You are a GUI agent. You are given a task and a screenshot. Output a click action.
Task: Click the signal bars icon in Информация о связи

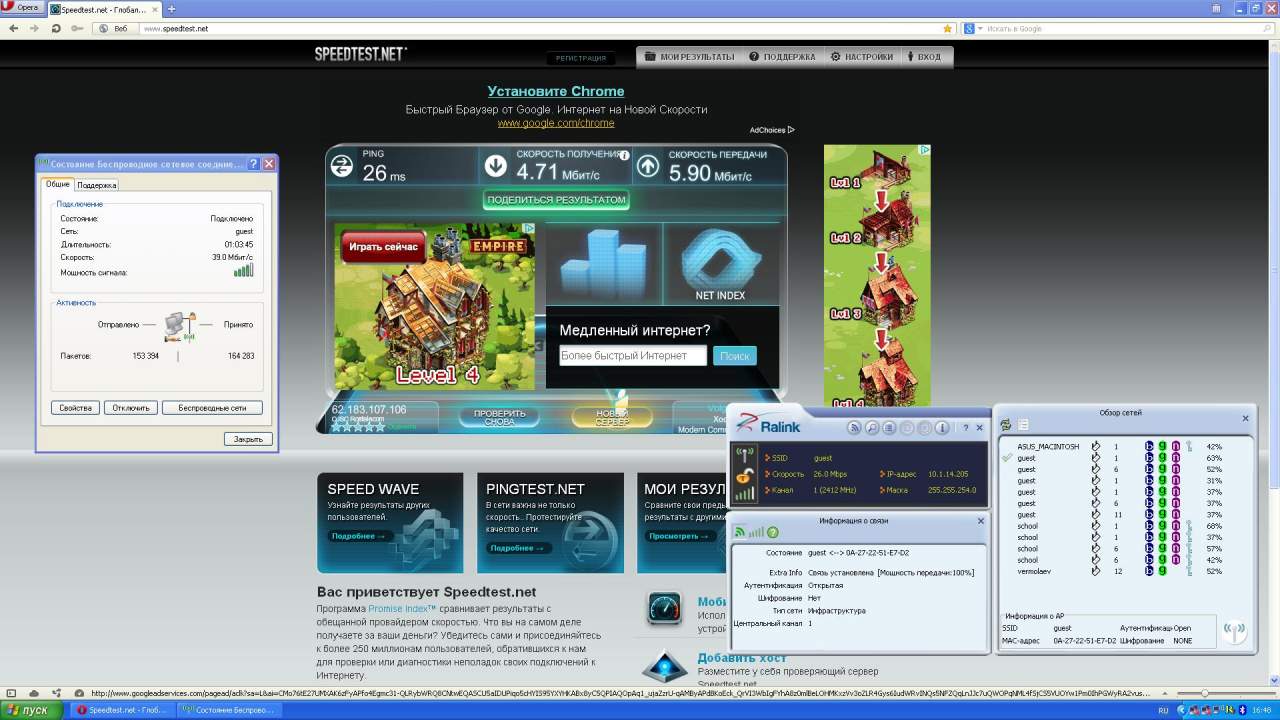coord(757,532)
